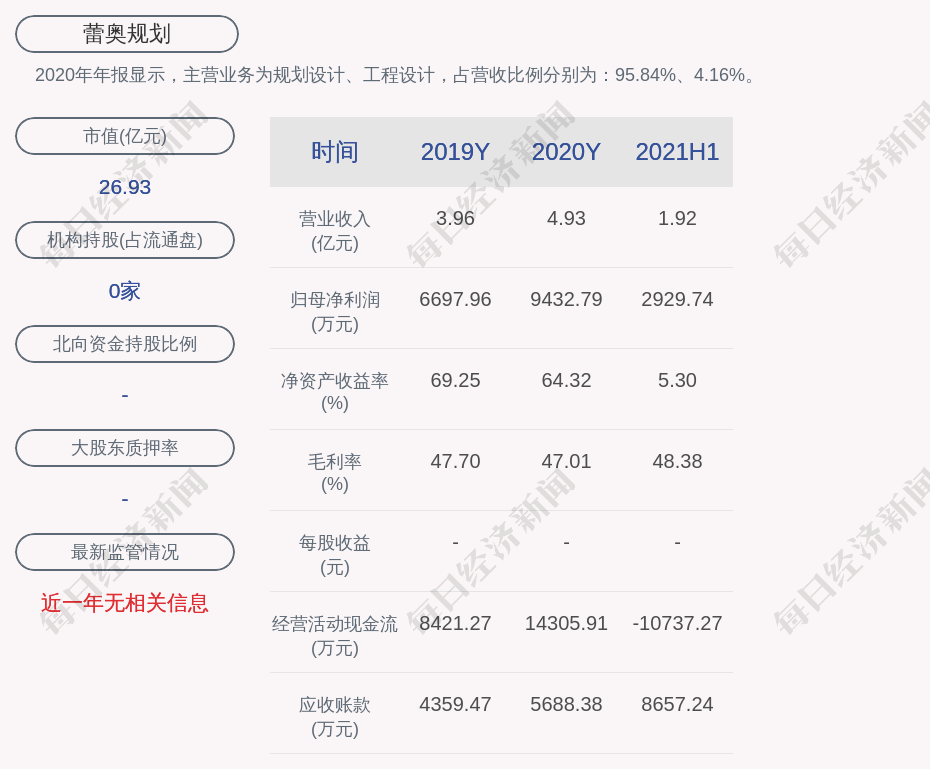Click the 时间 column header
The image size is (930, 769).
[x=335, y=152]
